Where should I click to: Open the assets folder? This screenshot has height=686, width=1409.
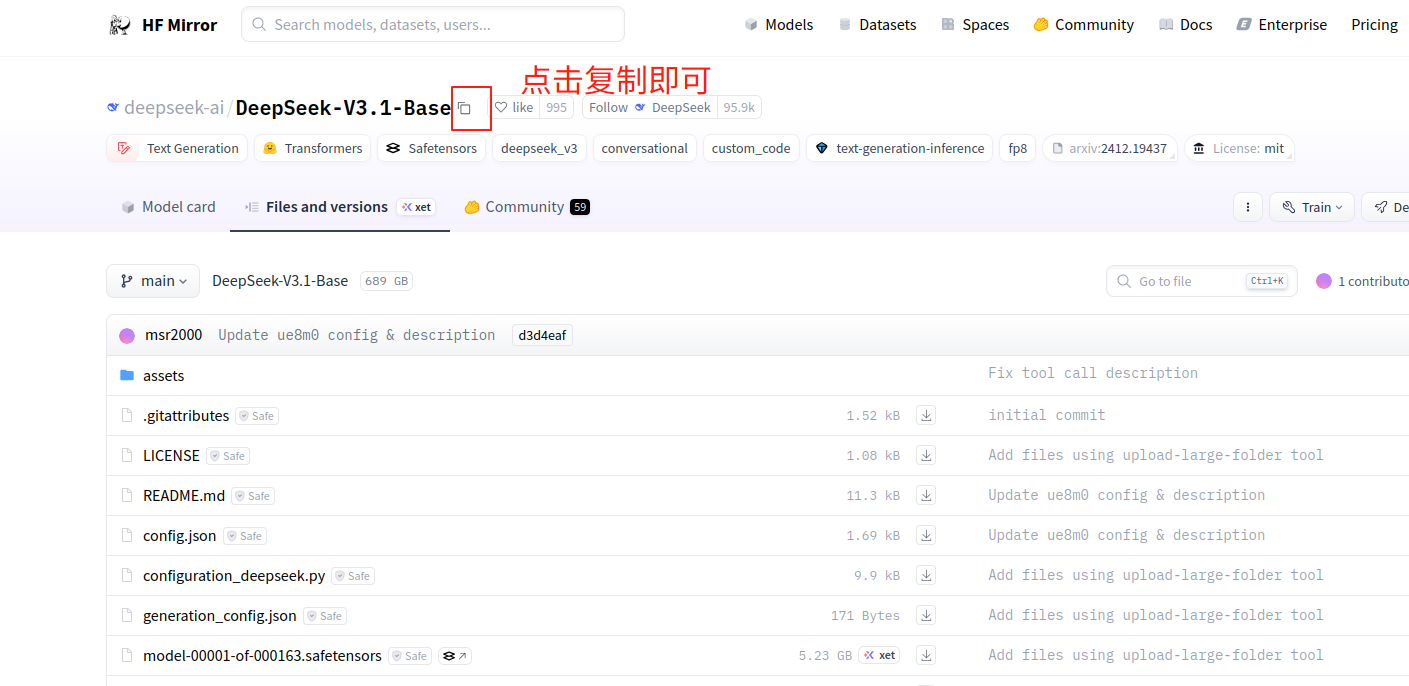pyautogui.click(x=163, y=375)
